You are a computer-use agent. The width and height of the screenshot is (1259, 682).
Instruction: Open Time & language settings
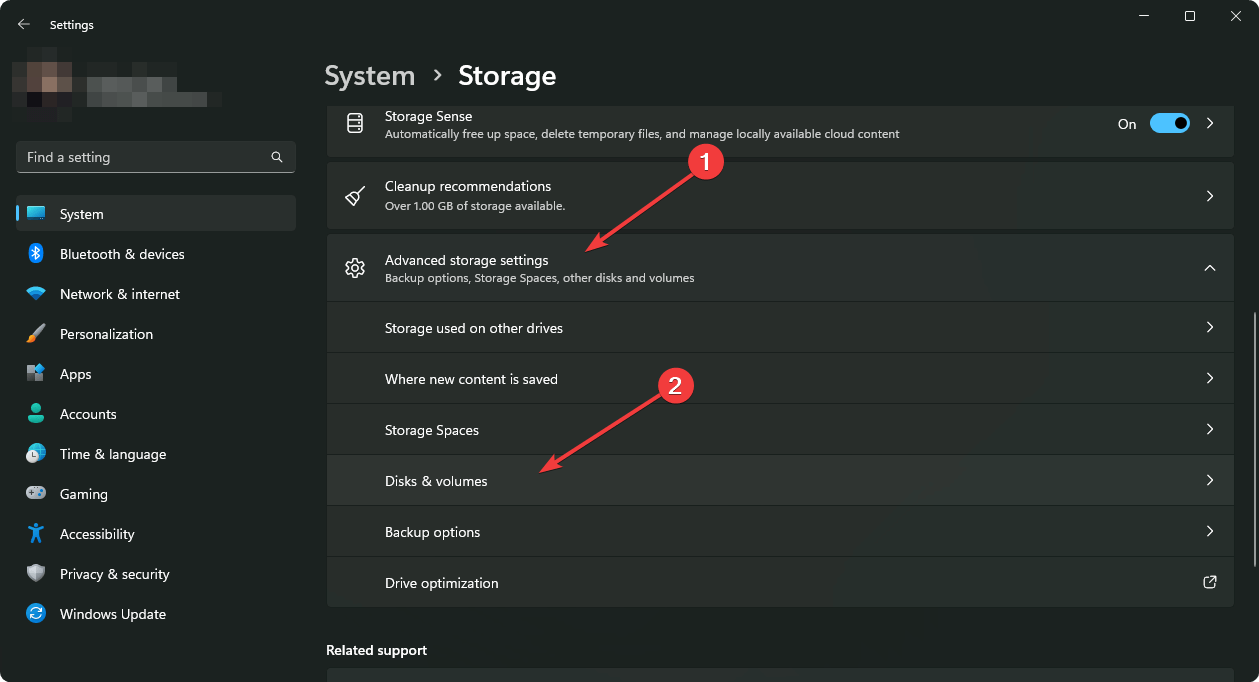pos(156,454)
